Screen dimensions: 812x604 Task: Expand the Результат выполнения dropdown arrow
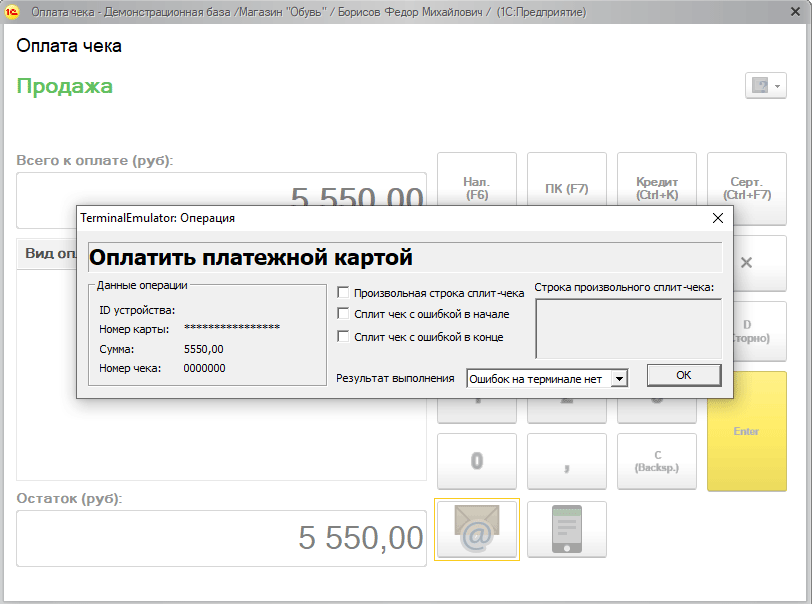pyautogui.click(x=620, y=379)
